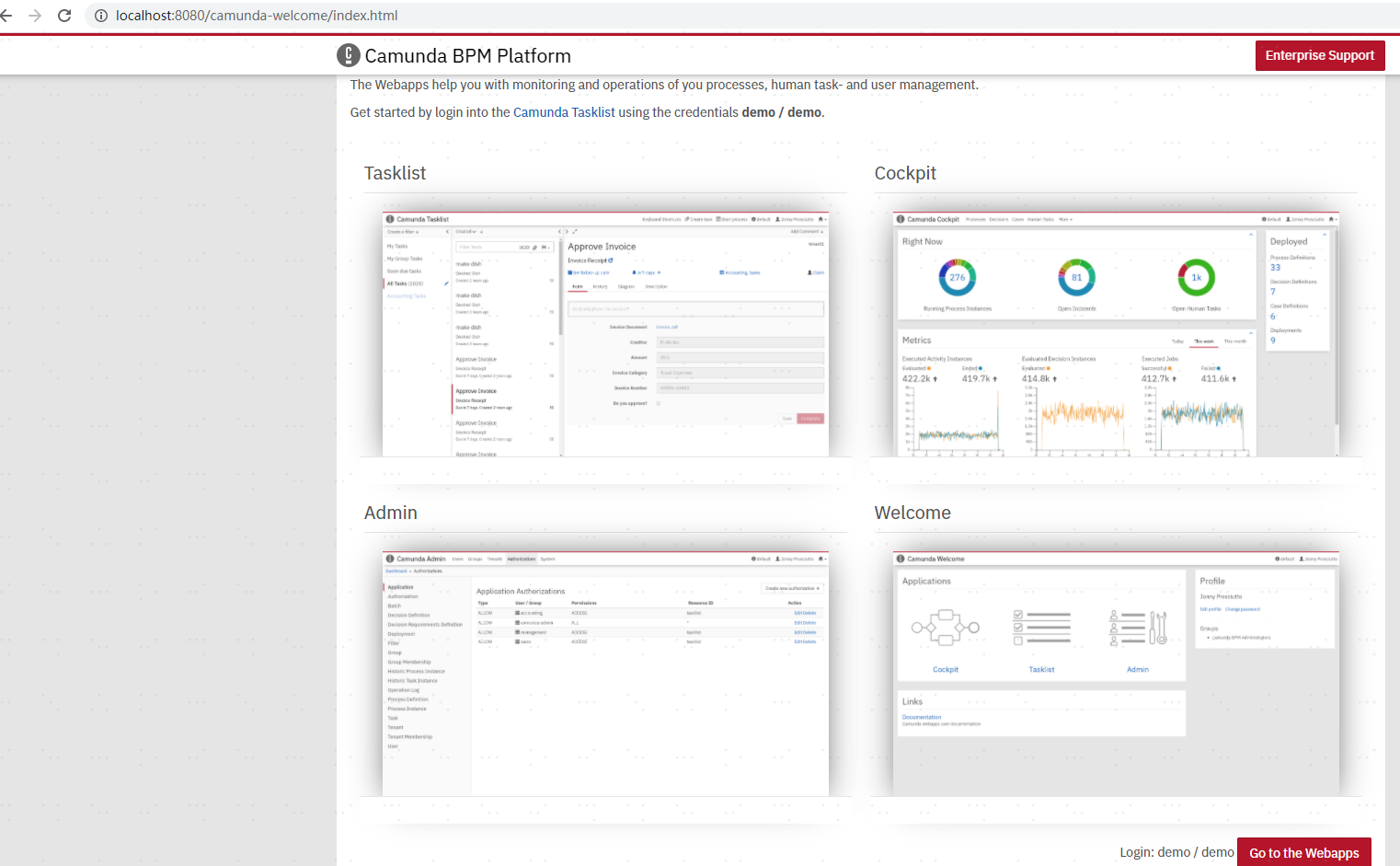Select the Authorizations menu item in Camunda Admin
The image size is (1400, 866).
[x=522, y=559]
